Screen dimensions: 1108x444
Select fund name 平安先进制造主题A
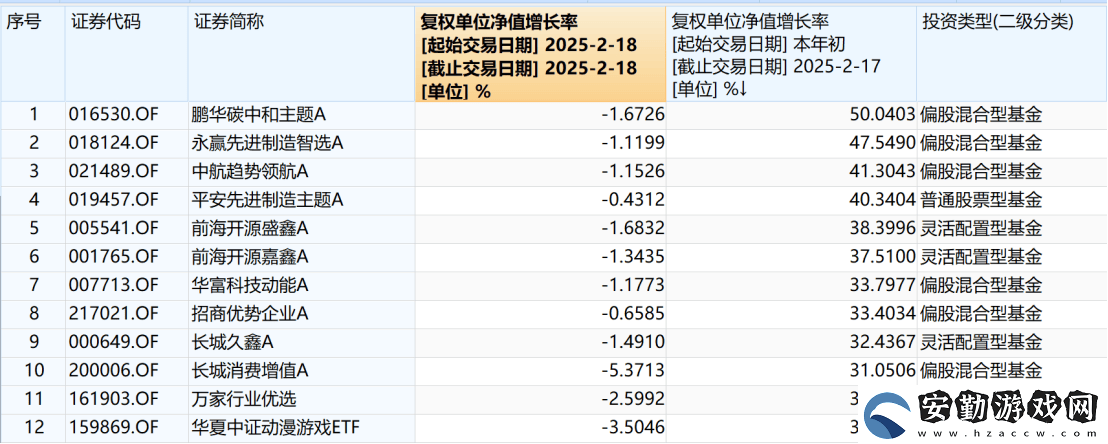click(267, 201)
